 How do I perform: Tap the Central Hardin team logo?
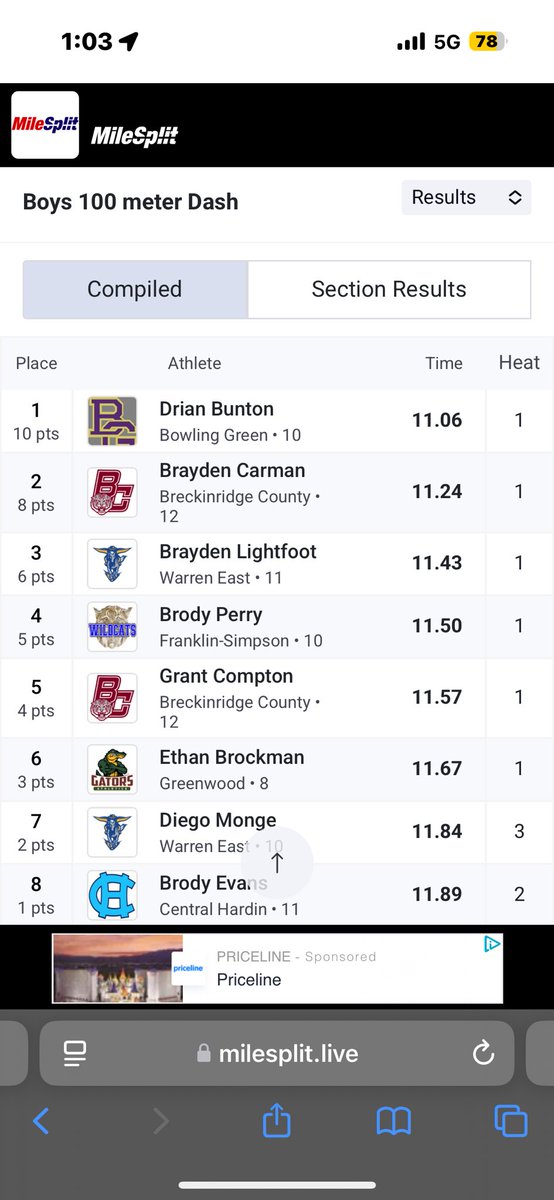112,895
